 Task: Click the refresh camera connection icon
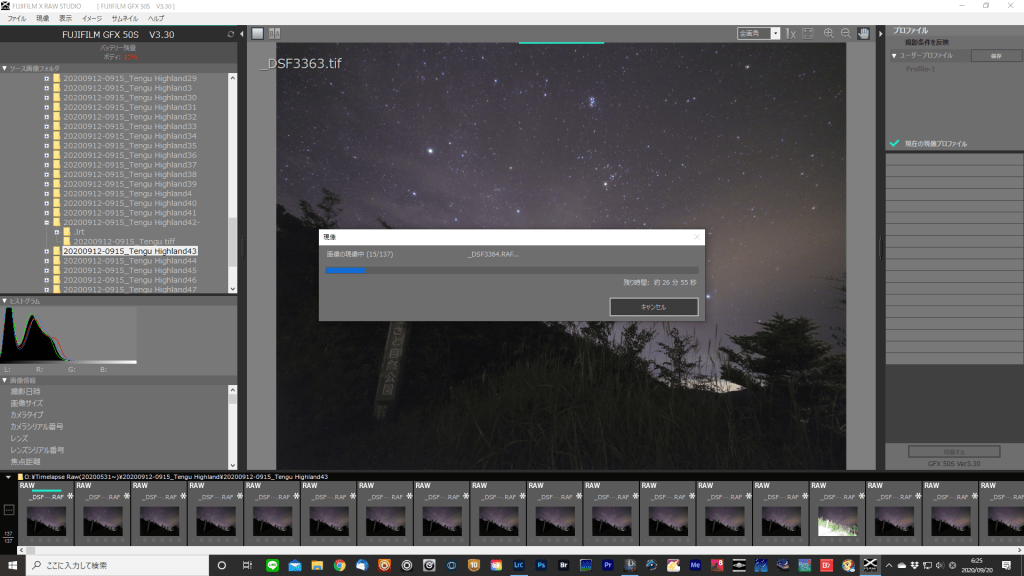coord(230,34)
